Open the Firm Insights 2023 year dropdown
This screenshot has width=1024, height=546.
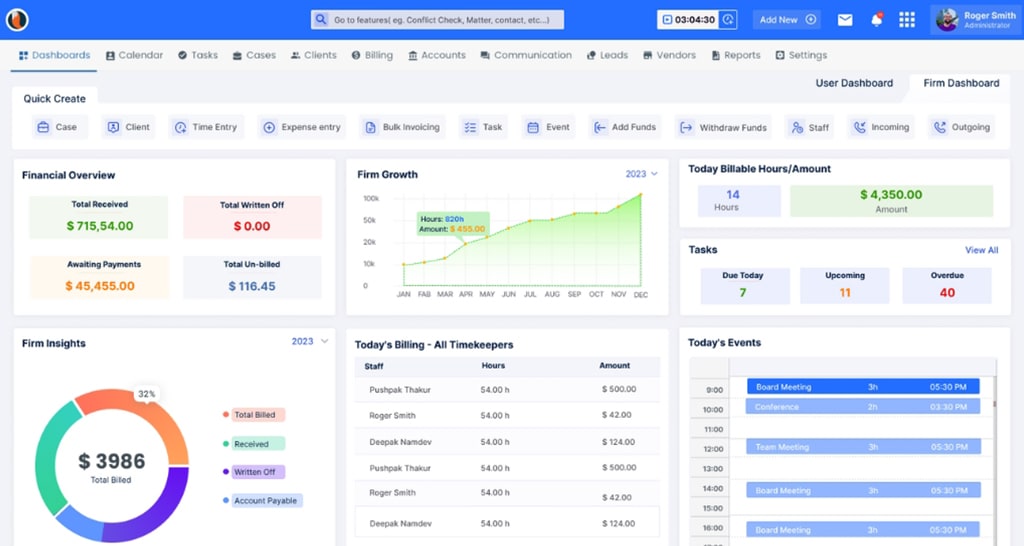coord(309,342)
